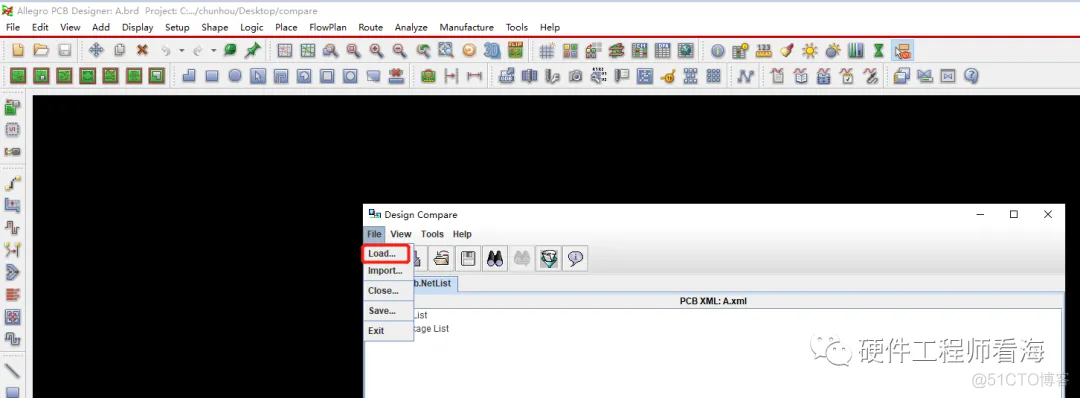1080x398 pixels.
Task: Click the binoculars icon in Design Compare
Action: (x=495, y=258)
